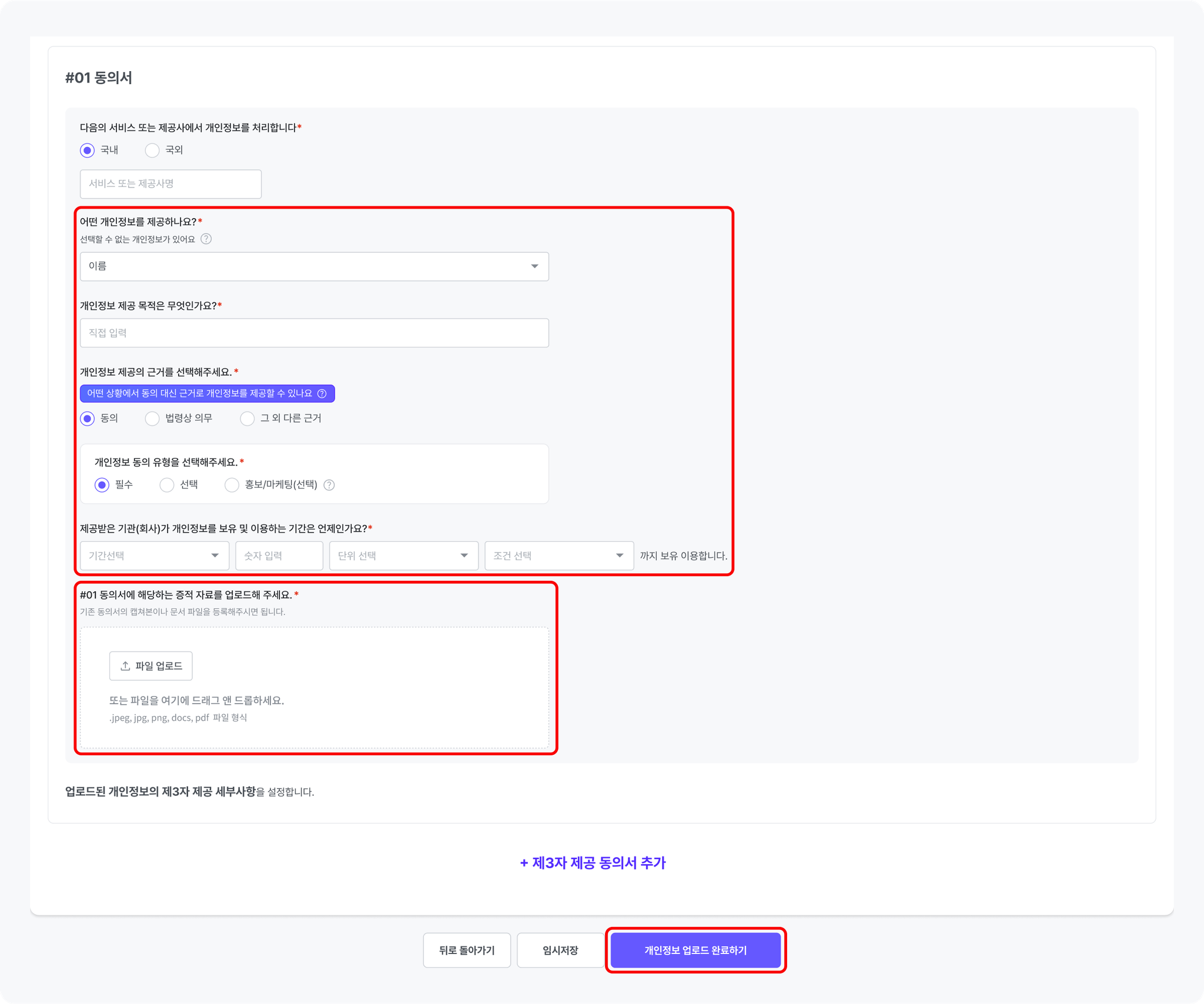The width and height of the screenshot is (1204, 1004).
Task: Click the help icon next to 선택할 수 없는 개인정보가 있어요
Action: (x=206, y=239)
